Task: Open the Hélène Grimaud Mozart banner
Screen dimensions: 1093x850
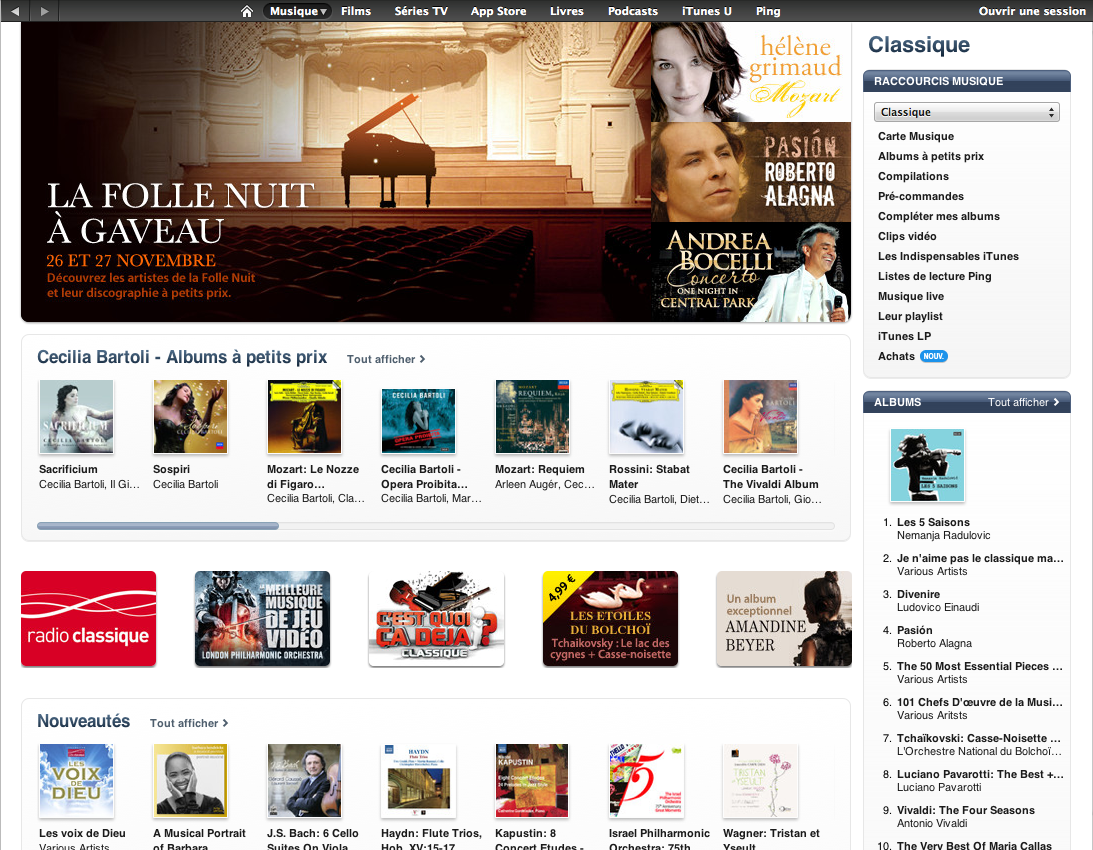Action: [x=751, y=72]
